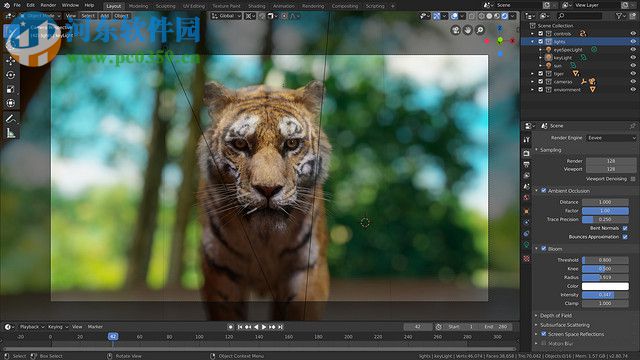Image resolution: width=640 pixels, height=360 pixels.
Task: Open the Output properties tab icon
Action: tap(527, 164)
